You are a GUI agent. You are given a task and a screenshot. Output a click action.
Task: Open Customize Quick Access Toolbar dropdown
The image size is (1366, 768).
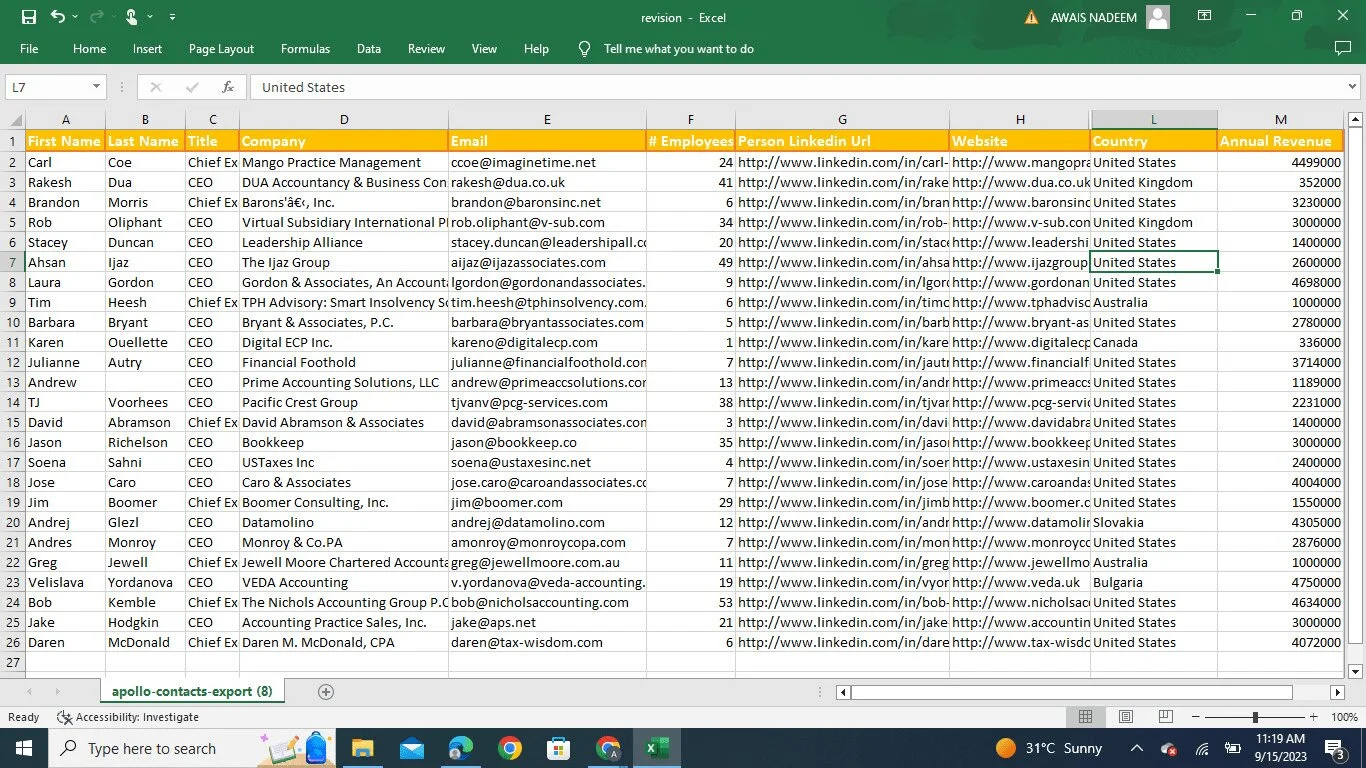coord(173,17)
